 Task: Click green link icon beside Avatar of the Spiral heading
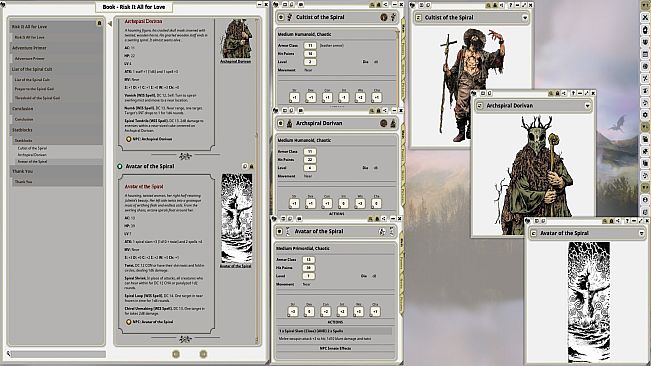coord(120,166)
